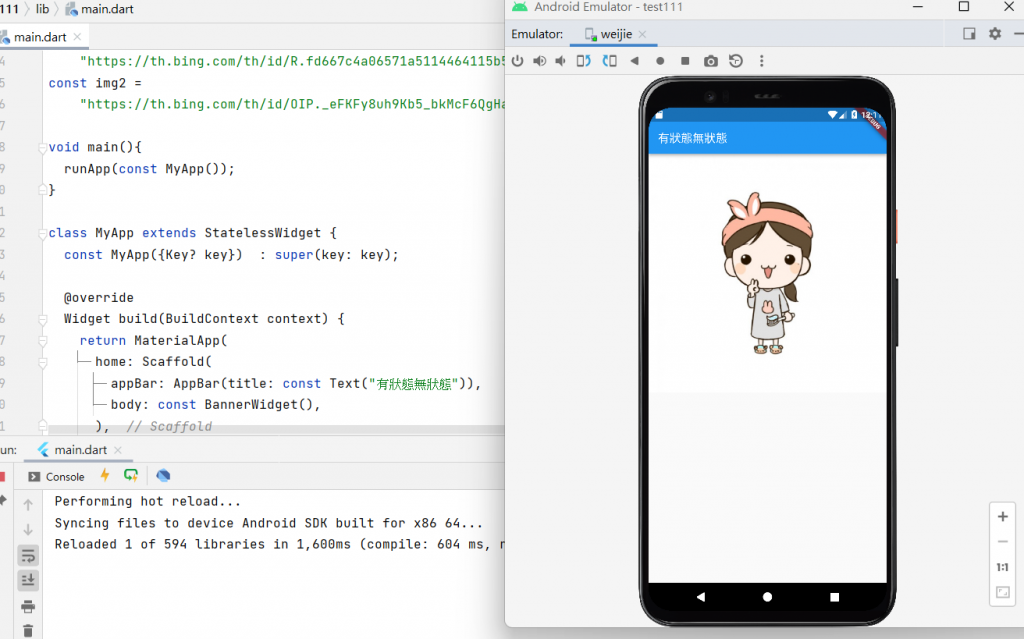
Task: Open the Console tab
Action: [57, 476]
